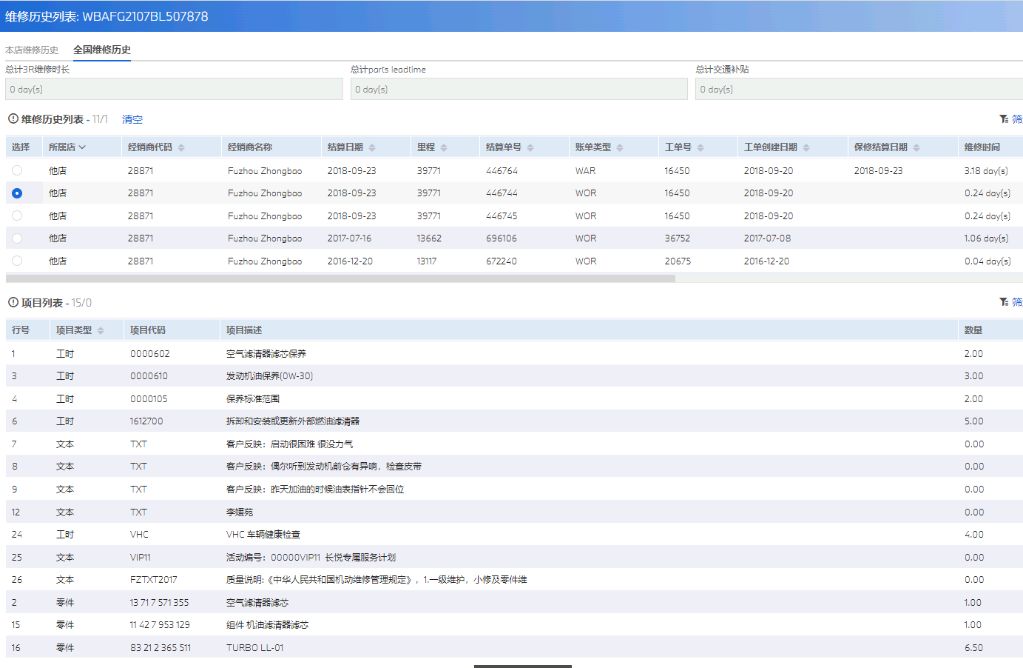Image resolution: width=1023 pixels, height=668 pixels.
Task: Click the 项目类型 sort icon
Action: coord(100,331)
